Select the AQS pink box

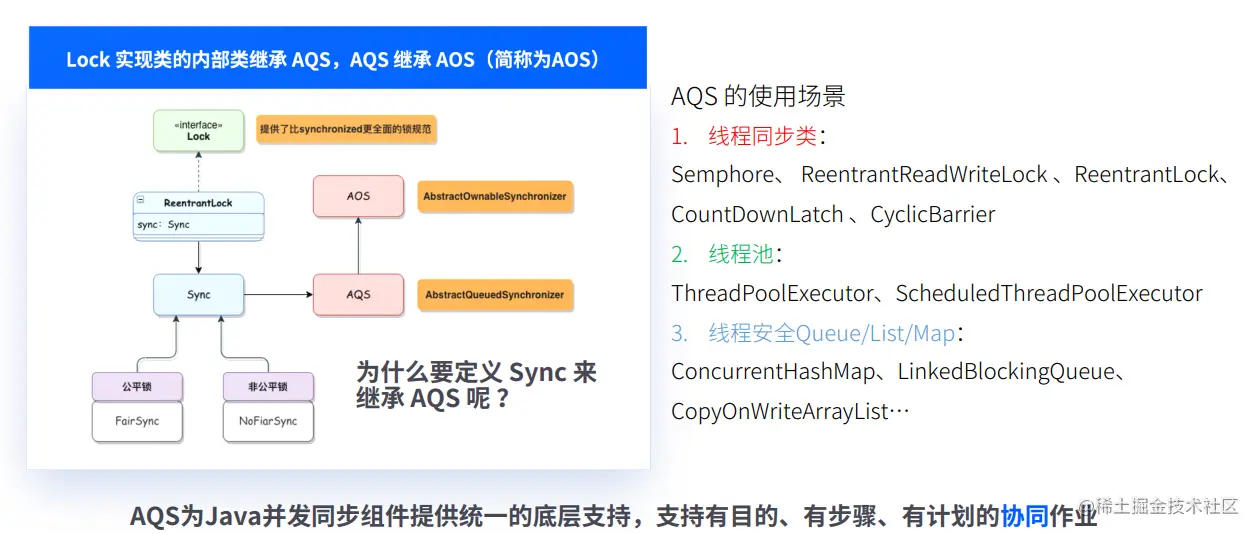click(x=358, y=295)
